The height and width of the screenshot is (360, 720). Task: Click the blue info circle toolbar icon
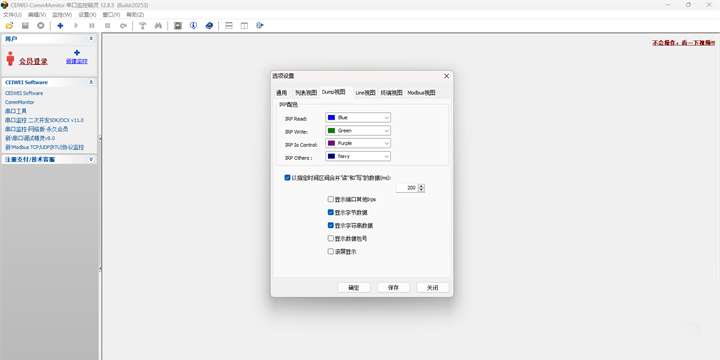(x=193, y=26)
